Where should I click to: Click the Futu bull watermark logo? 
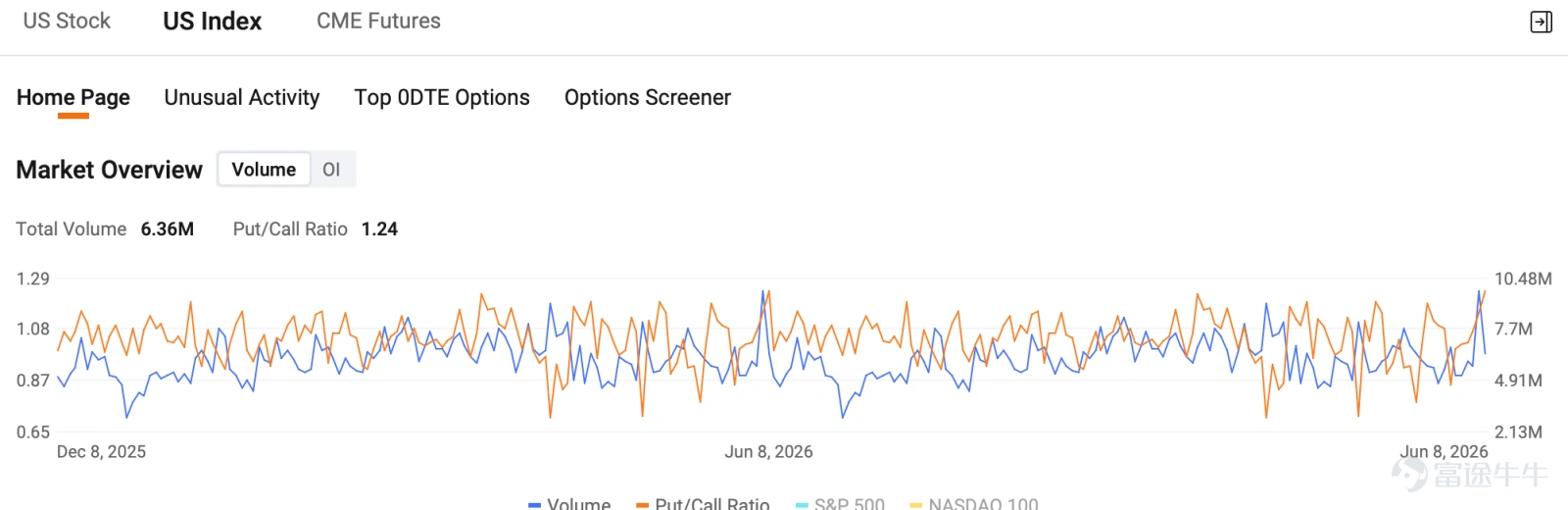pyautogui.click(x=1469, y=474)
